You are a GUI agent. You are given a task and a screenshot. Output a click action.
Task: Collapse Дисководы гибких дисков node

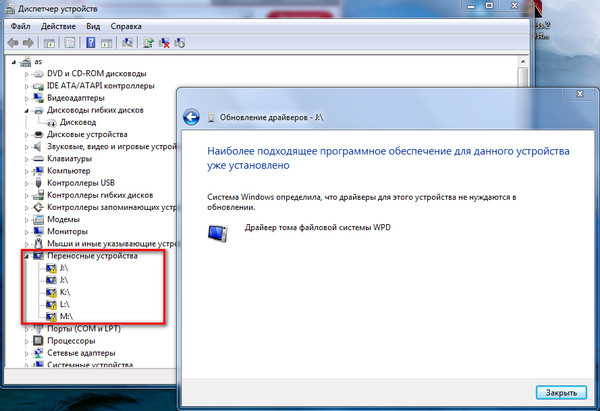click(26, 111)
